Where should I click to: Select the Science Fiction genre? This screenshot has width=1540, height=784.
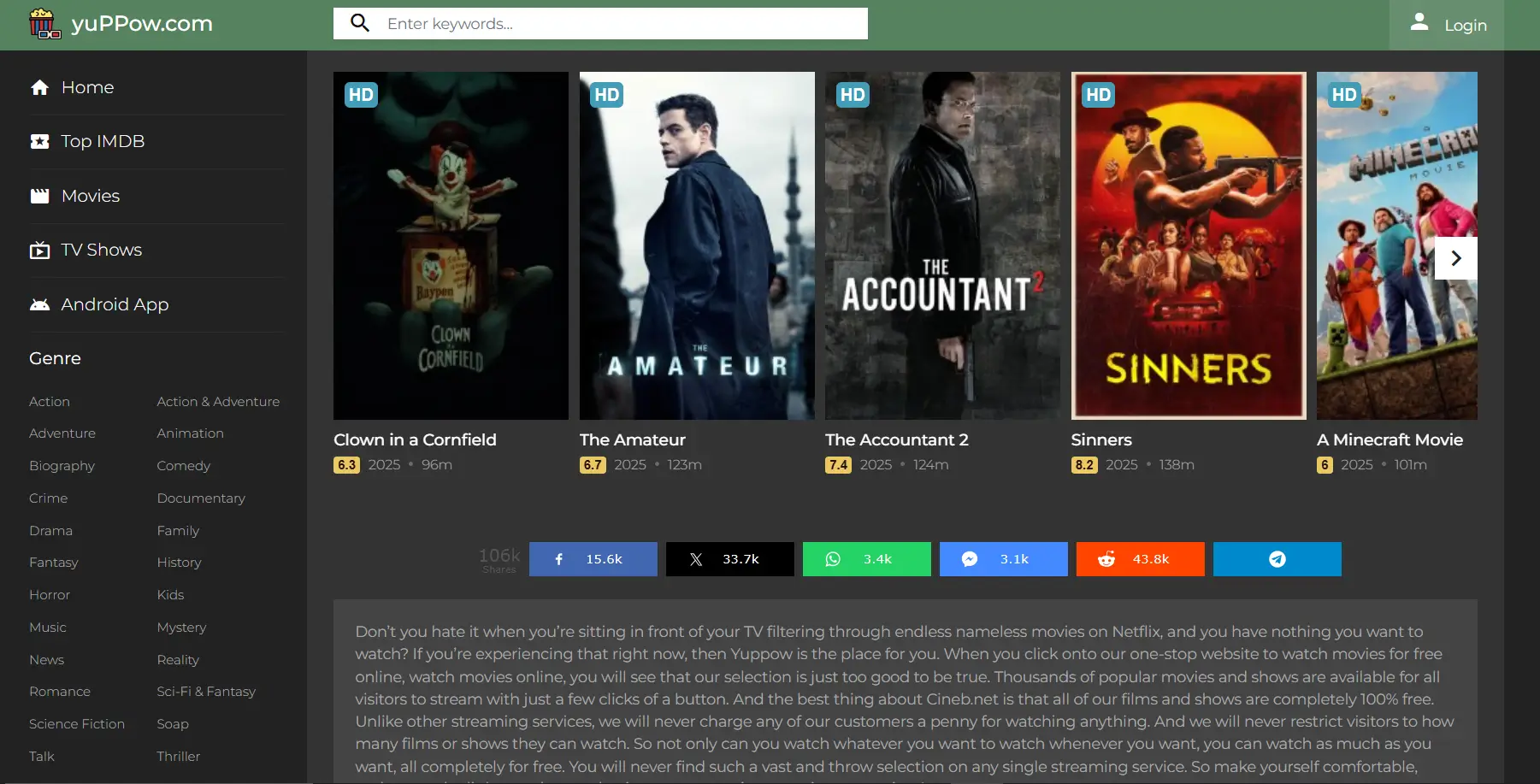77,724
